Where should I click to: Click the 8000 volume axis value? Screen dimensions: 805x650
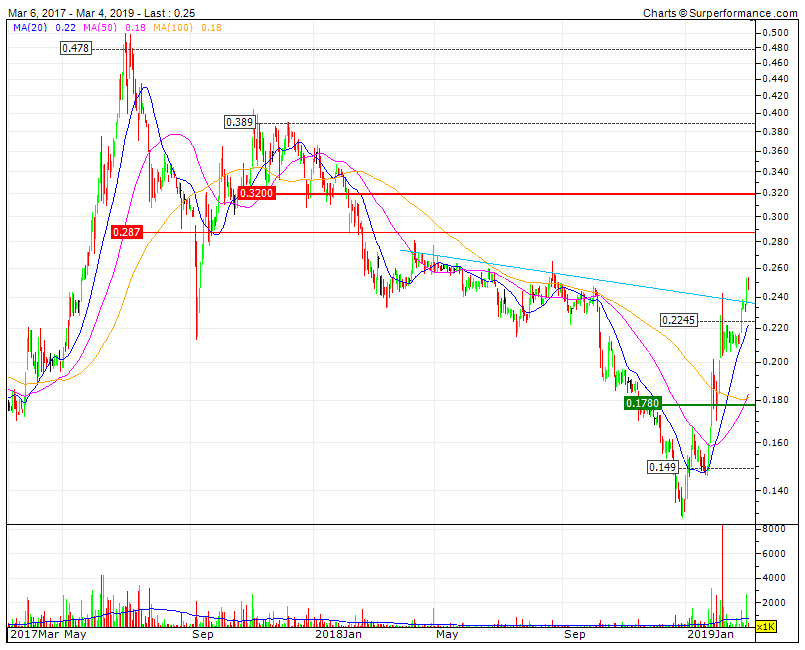click(774, 529)
